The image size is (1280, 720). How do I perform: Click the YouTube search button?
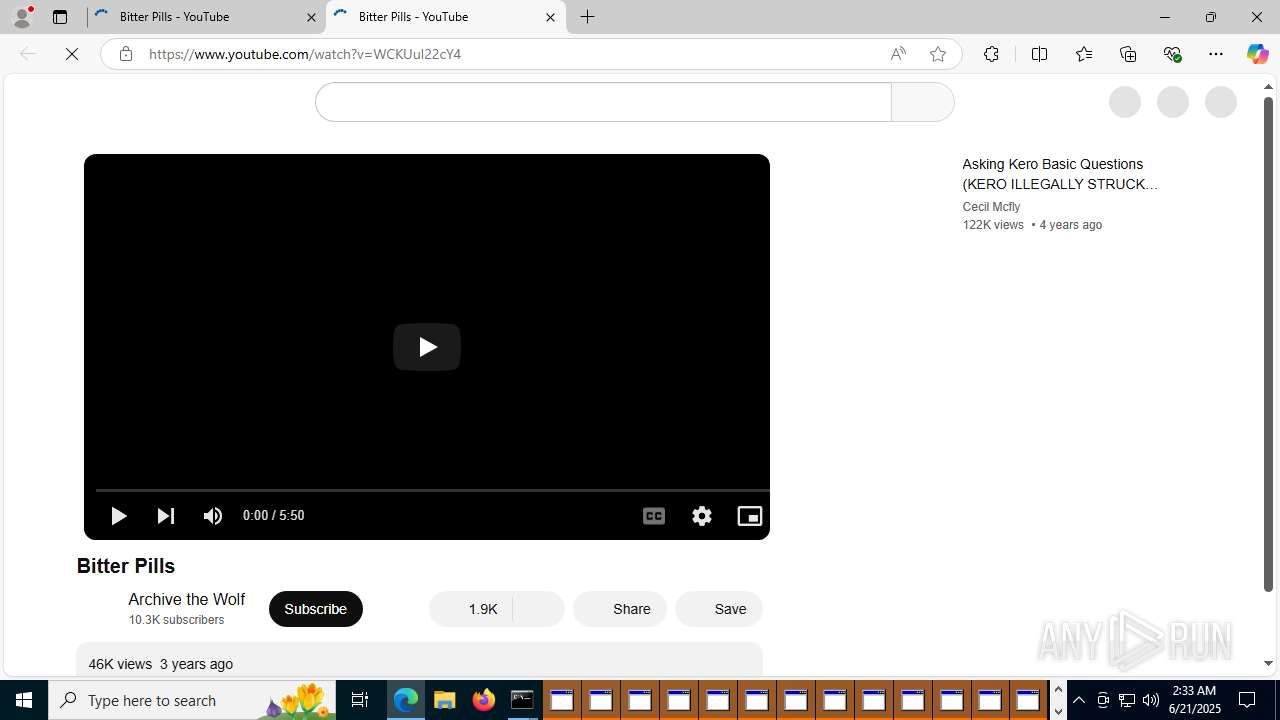click(922, 102)
